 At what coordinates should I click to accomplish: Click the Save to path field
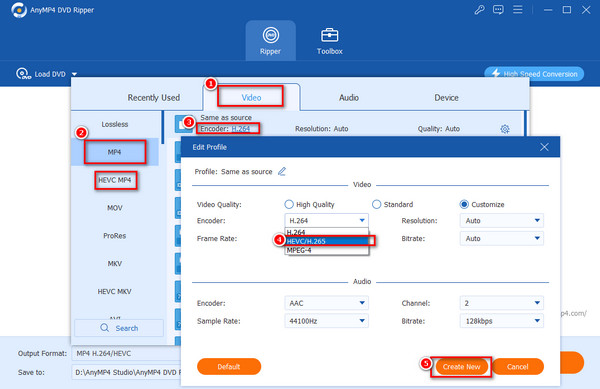[x=126, y=373]
